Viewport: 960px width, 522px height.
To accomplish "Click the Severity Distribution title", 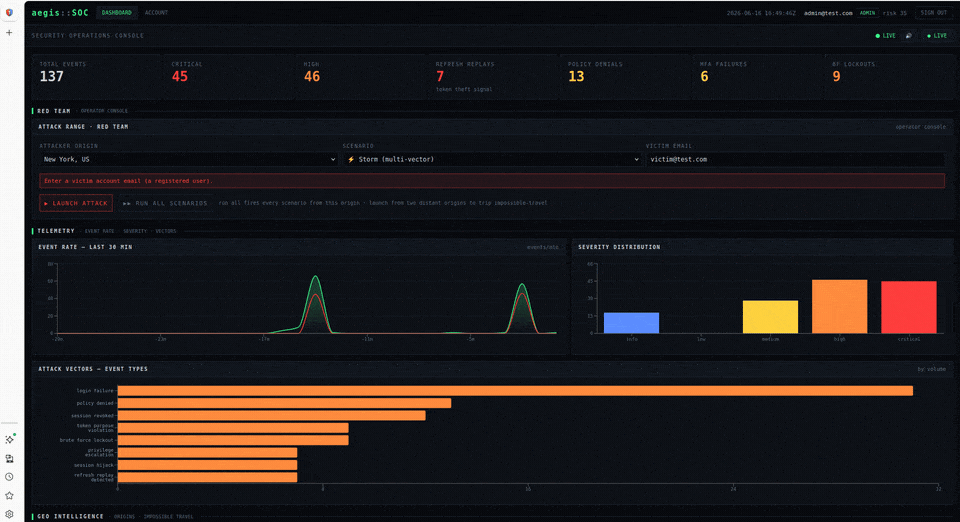I will tap(619, 247).
